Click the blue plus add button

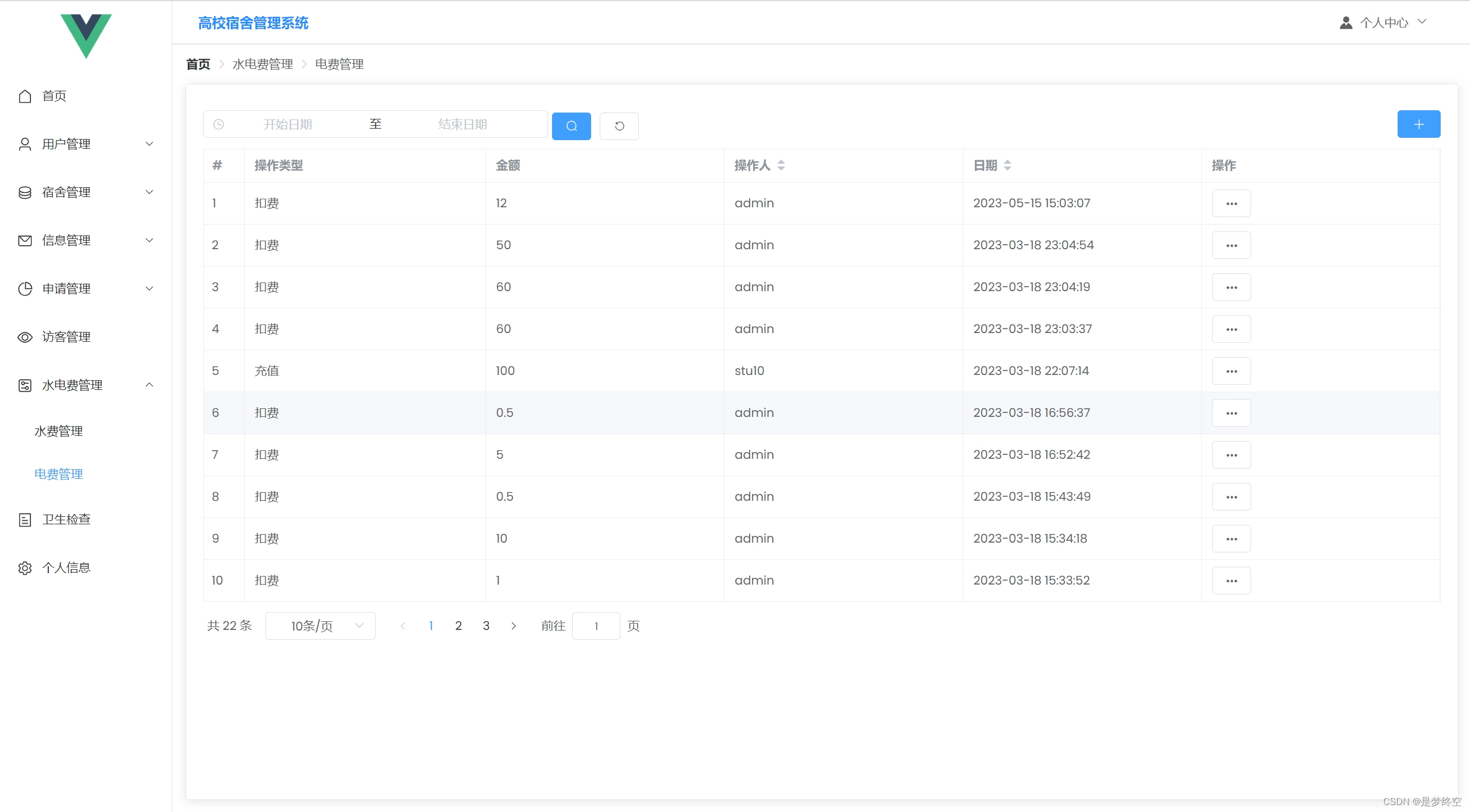point(1418,124)
